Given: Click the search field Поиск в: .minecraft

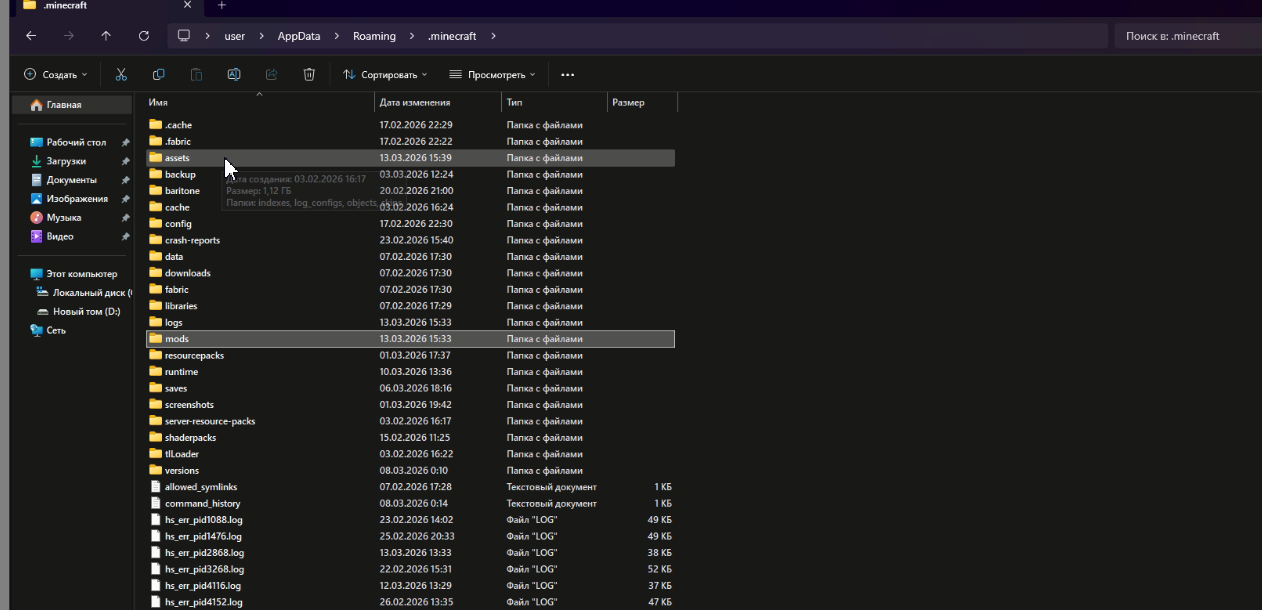Looking at the screenshot, I should (x=1185, y=36).
